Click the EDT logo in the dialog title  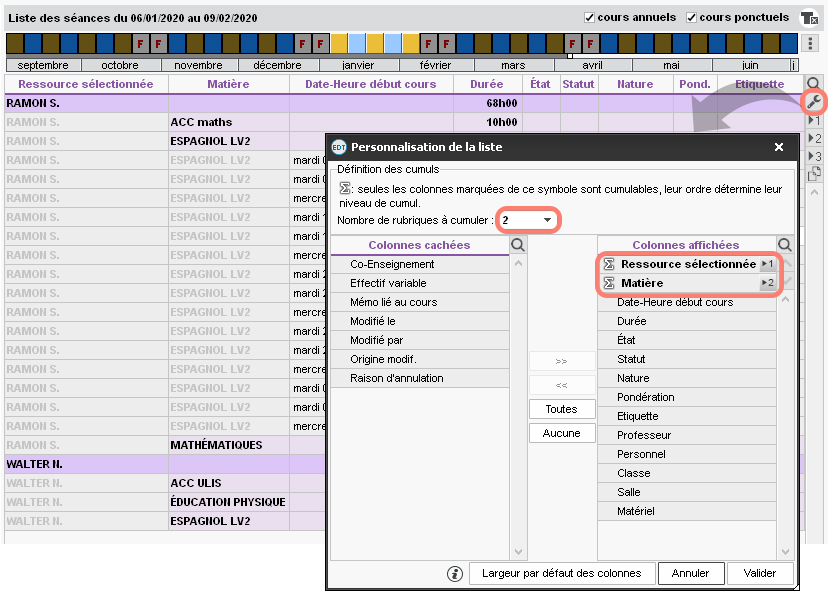pyautogui.click(x=339, y=147)
